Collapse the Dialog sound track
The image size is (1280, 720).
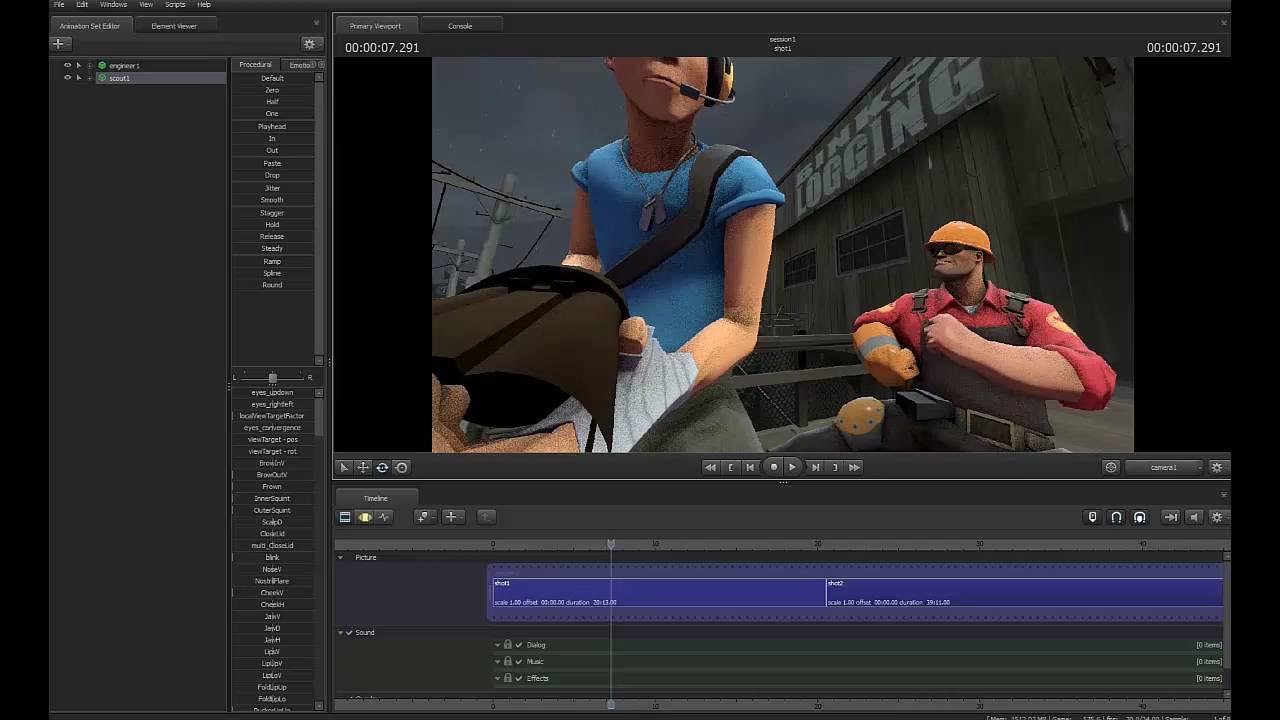coord(497,645)
